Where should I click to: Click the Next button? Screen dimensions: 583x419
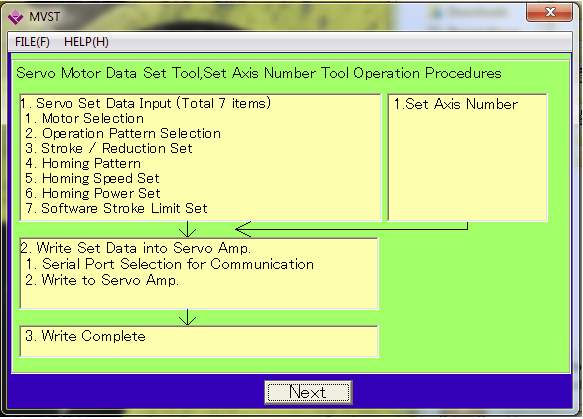point(308,392)
